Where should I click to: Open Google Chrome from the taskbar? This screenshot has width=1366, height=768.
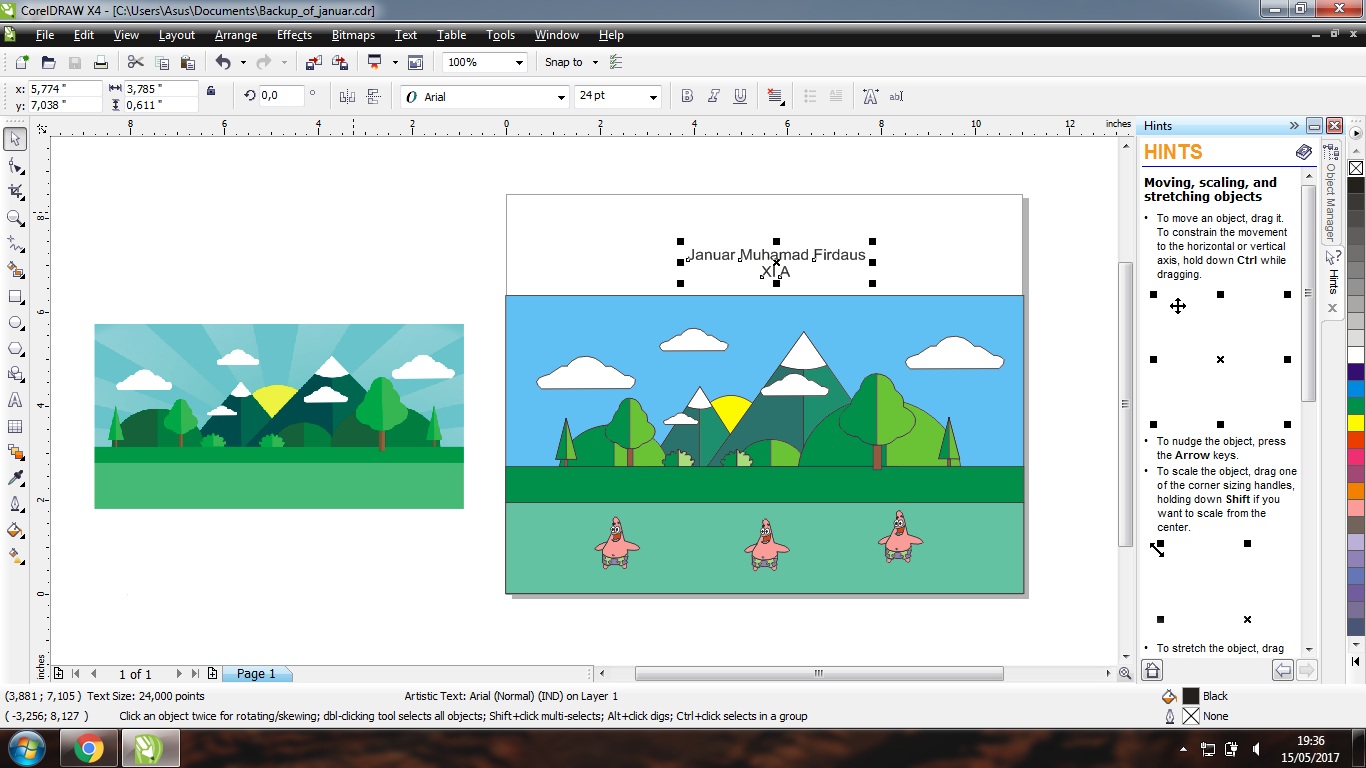88,747
